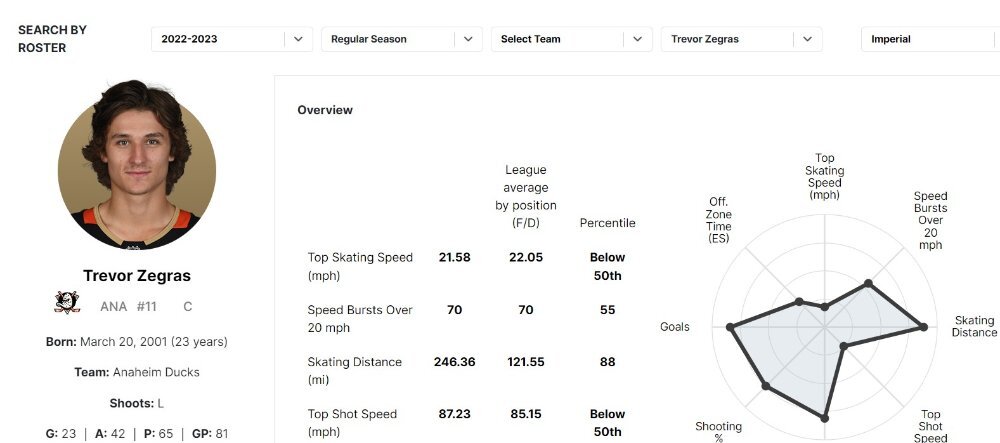
Task: Click the Goals data point on radar chart
Action: tap(730, 327)
